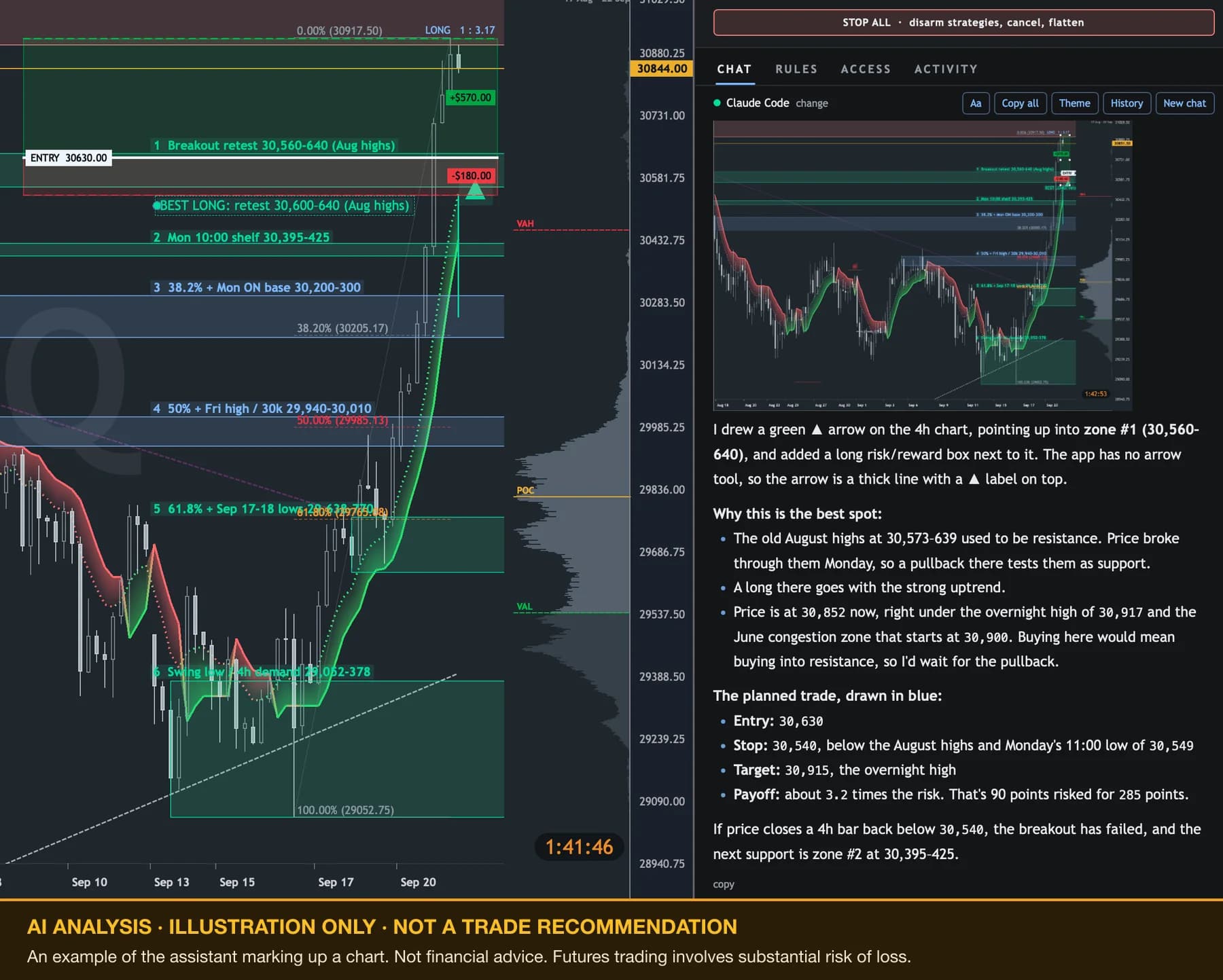Click the green up-arrow marker on the chart
Image resolution: width=1223 pixels, height=980 pixels.
point(475,191)
